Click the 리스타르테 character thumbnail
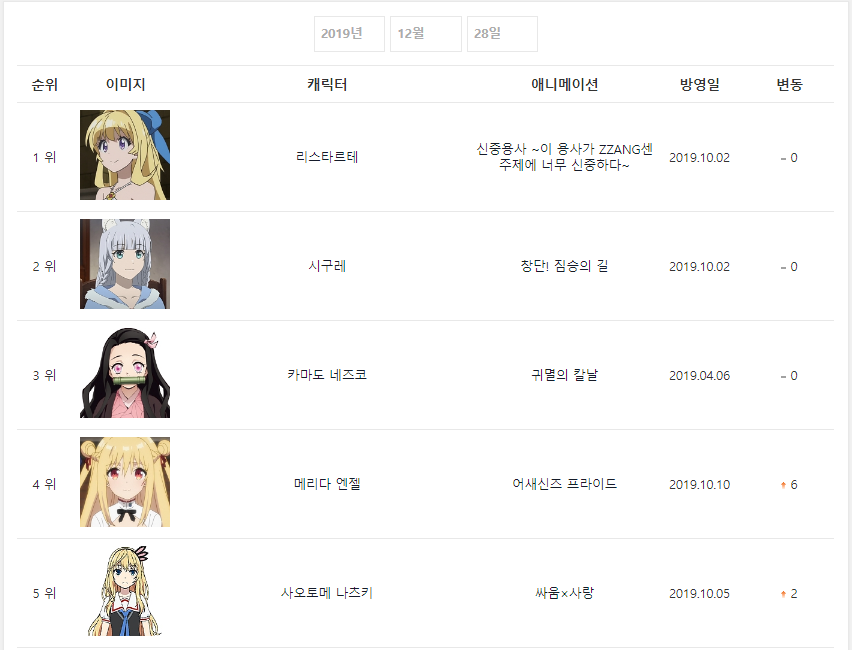This screenshot has width=852, height=650. 125,155
